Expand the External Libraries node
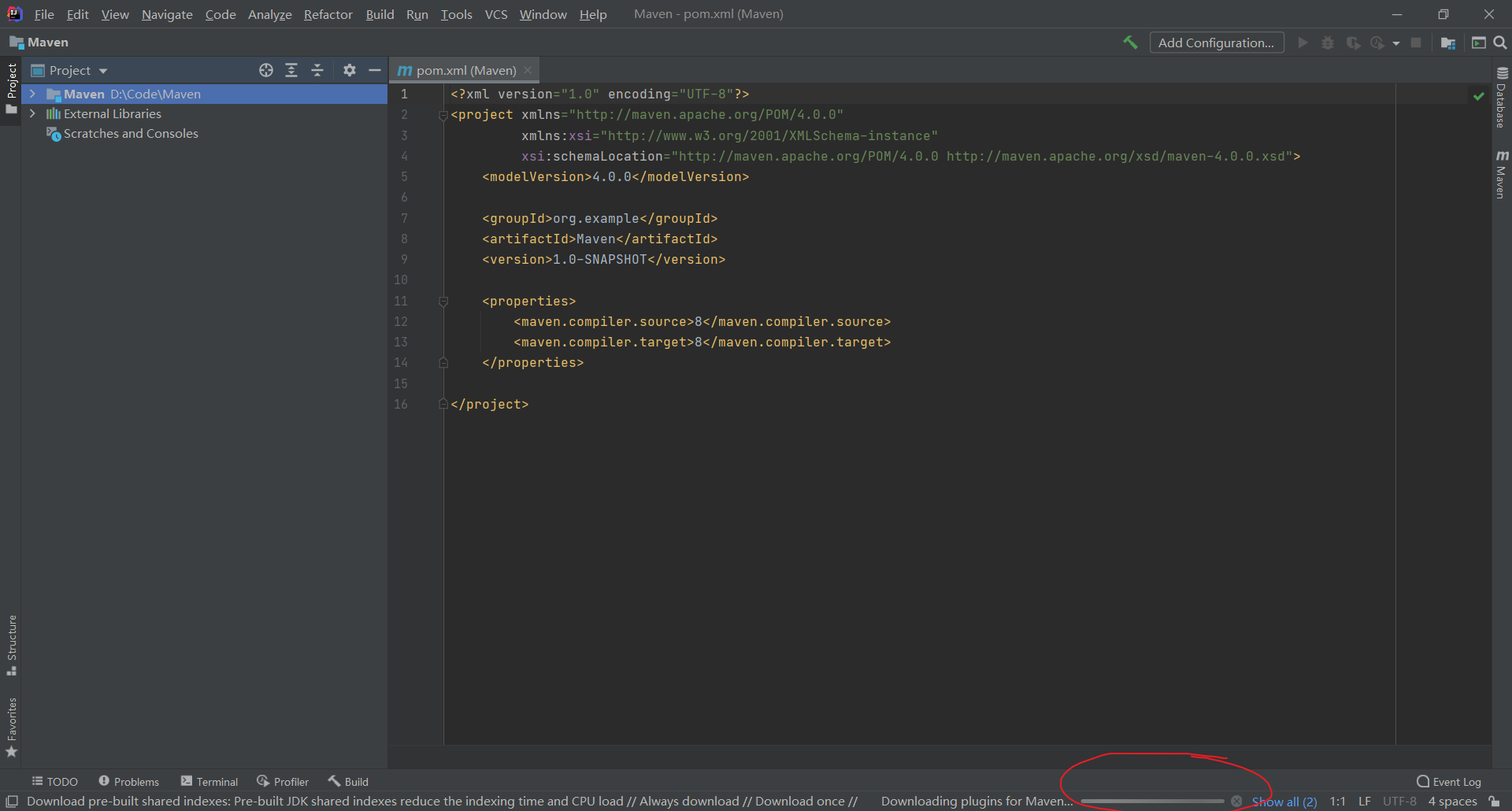The image size is (1512, 811). tap(32, 113)
